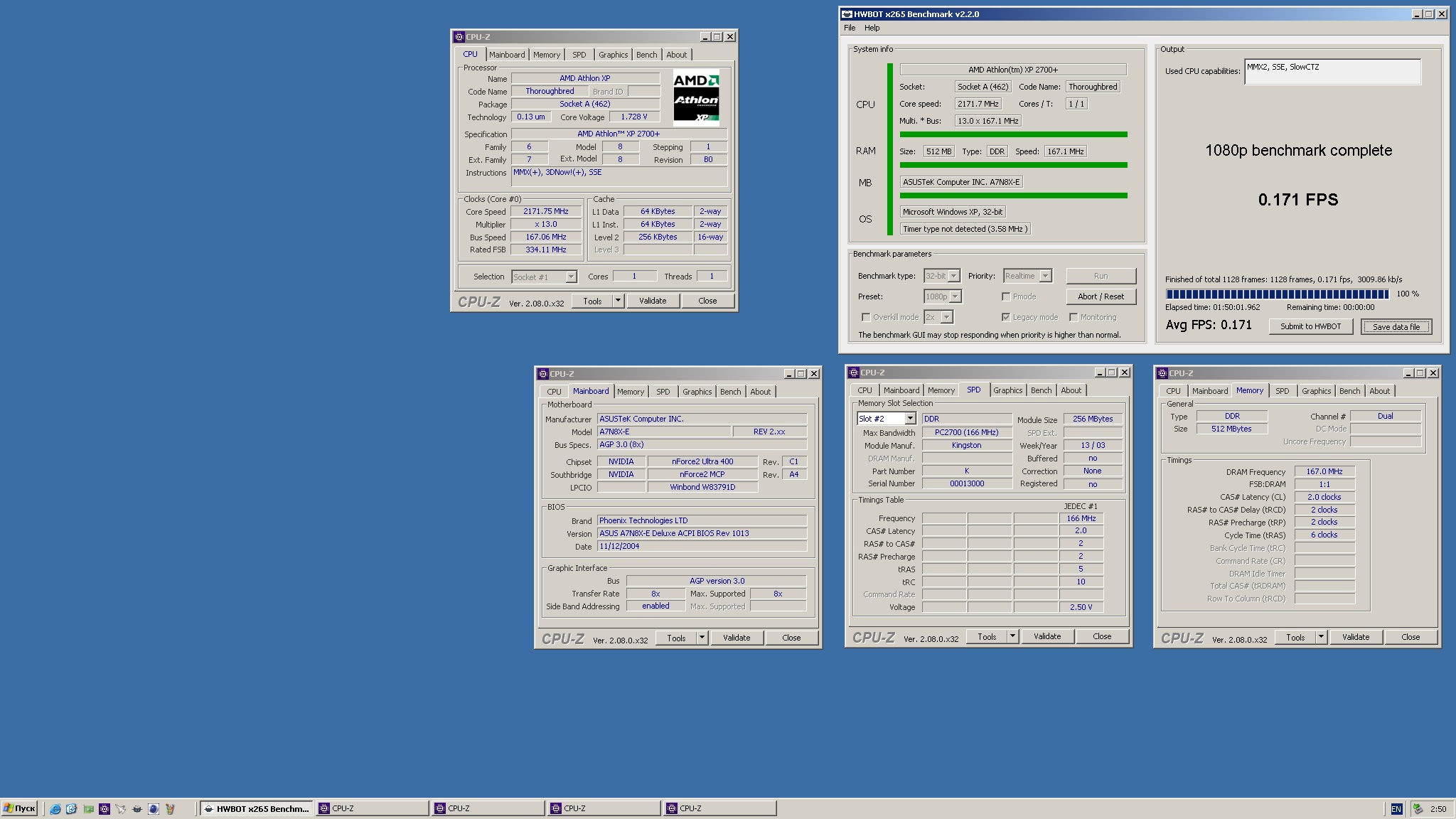1456x819 pixels.
Task: Click the Tools button in Processor window
Action: 591,301
